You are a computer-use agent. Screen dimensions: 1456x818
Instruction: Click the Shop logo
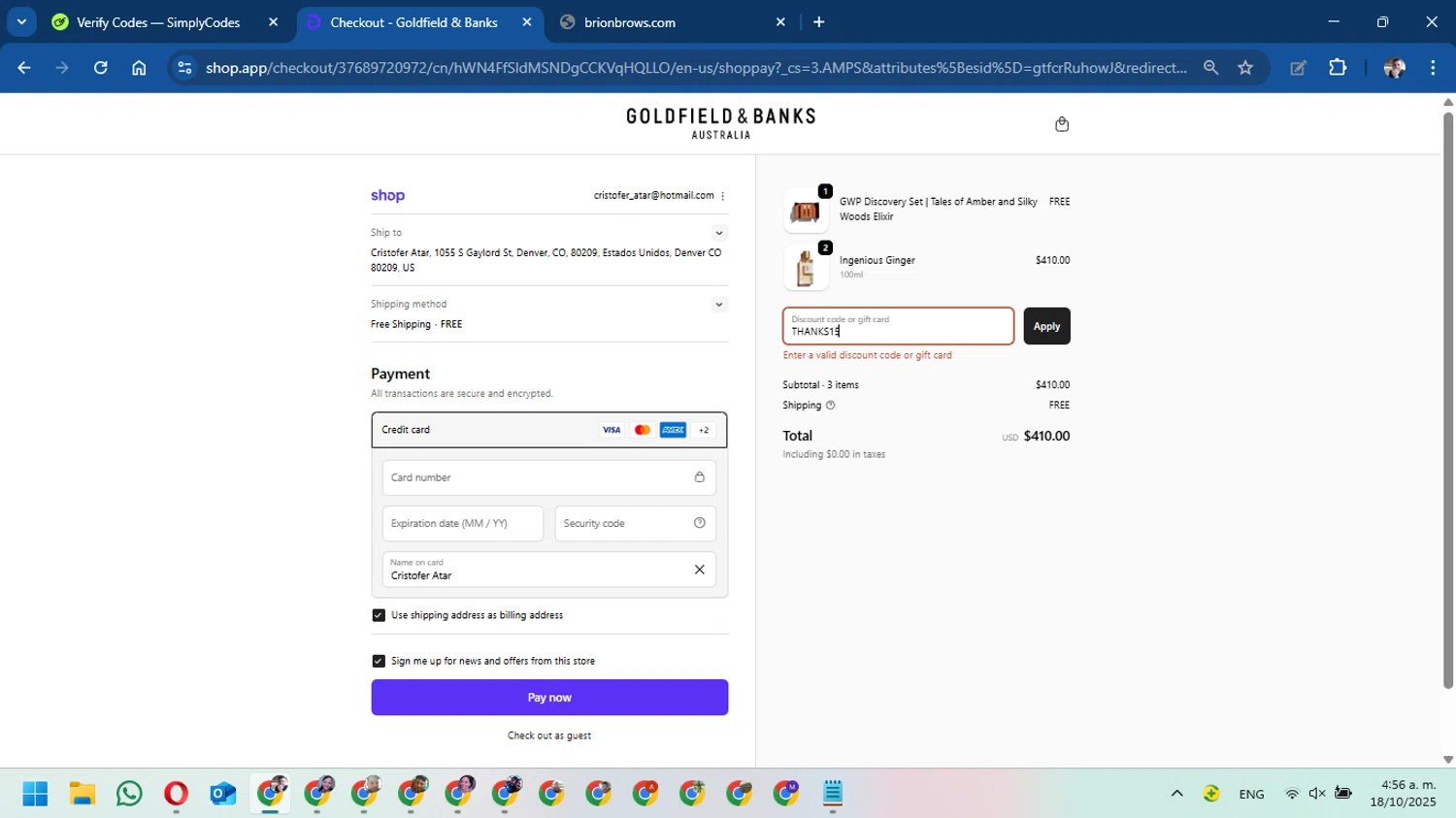point(387,195)
